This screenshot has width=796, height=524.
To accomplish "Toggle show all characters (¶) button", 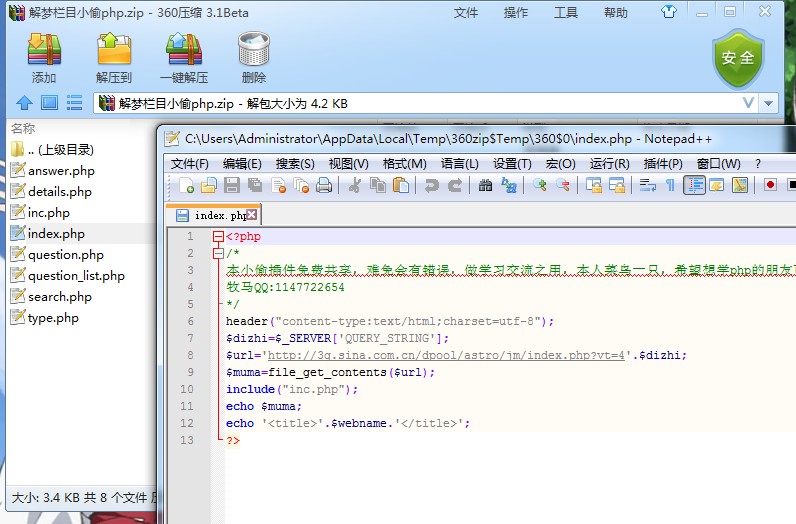I will coord(670,185).
